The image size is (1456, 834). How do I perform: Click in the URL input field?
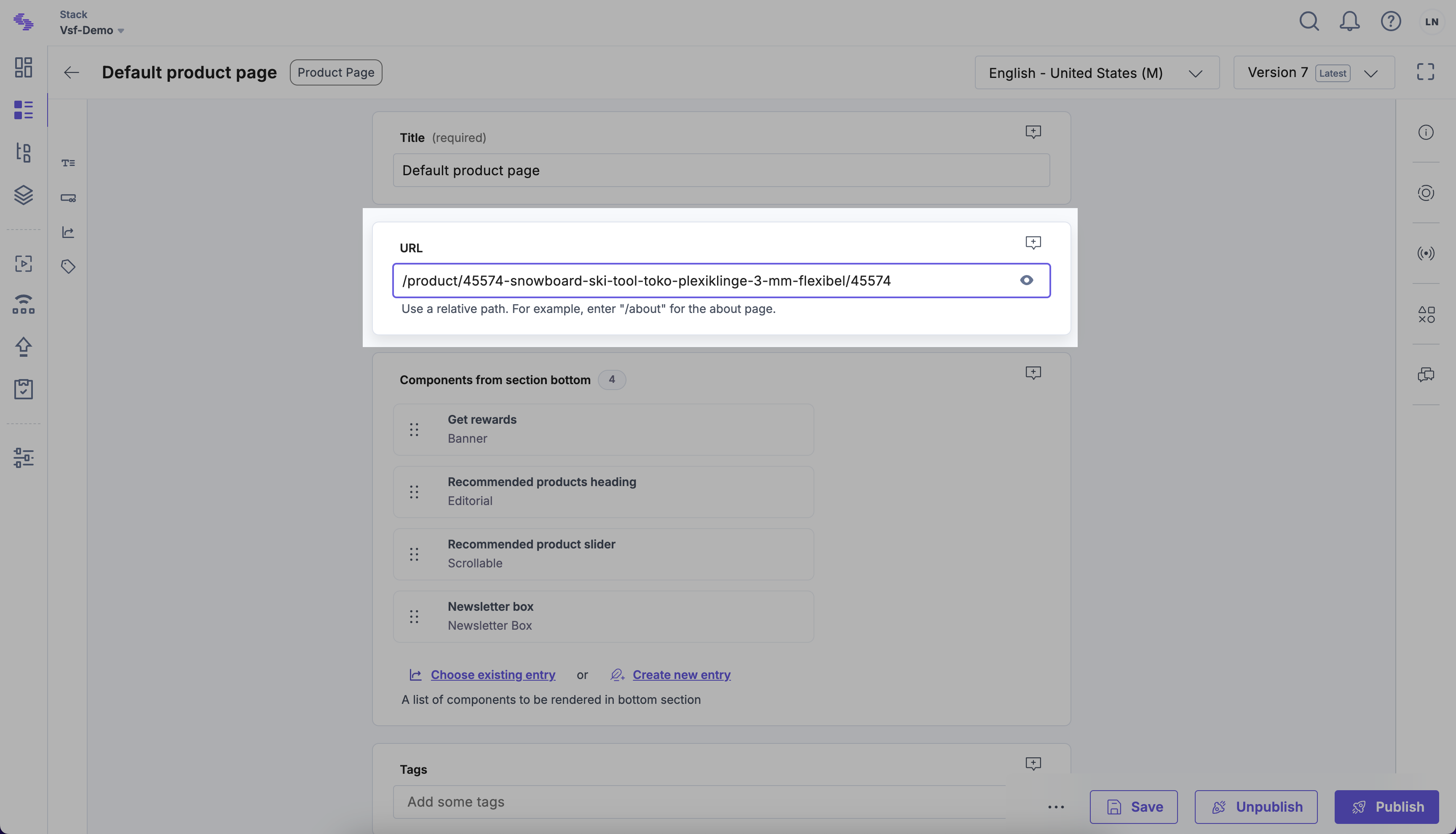721,281
